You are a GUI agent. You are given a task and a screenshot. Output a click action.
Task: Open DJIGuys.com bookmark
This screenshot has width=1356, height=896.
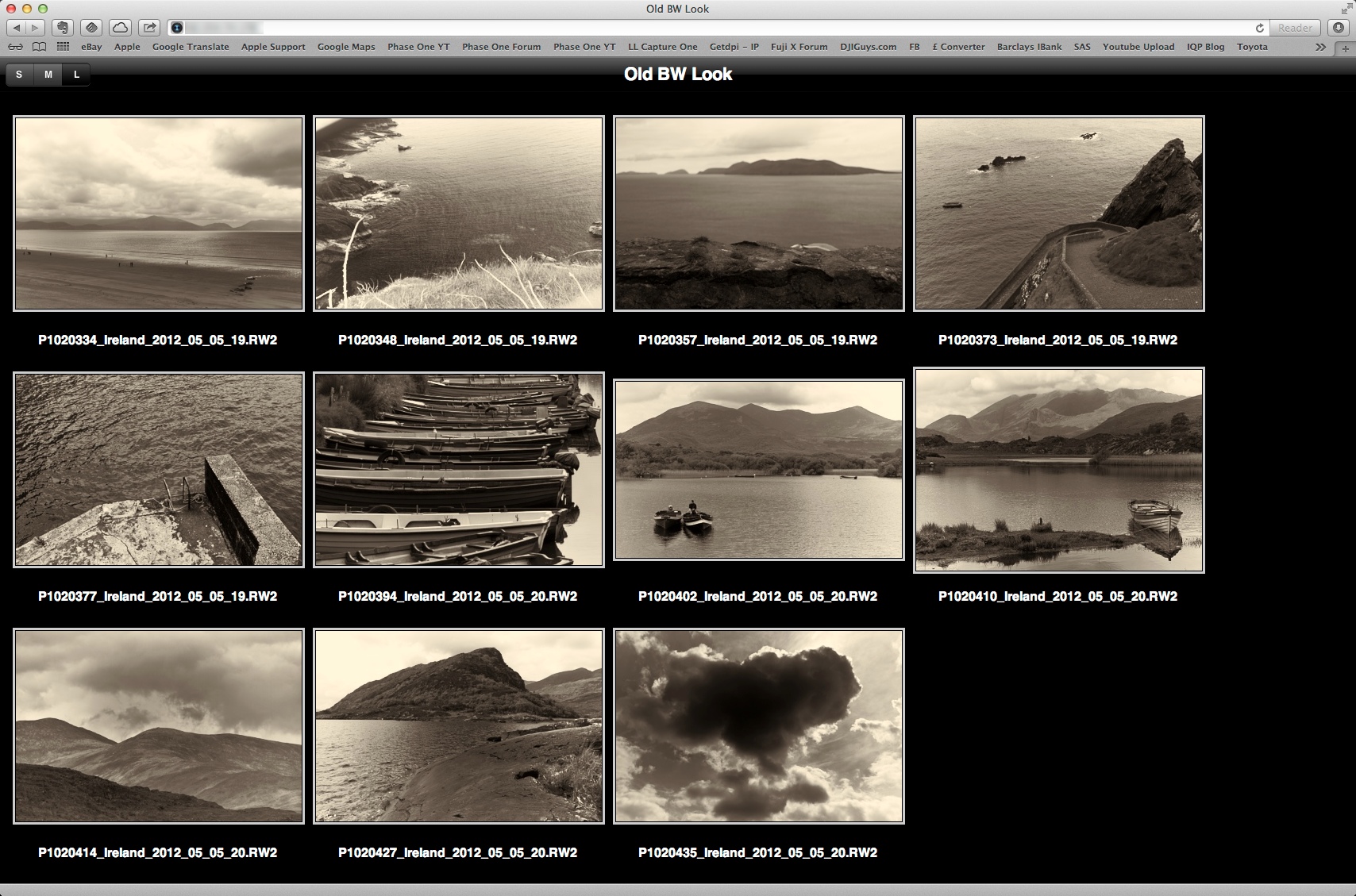[869, 47]
